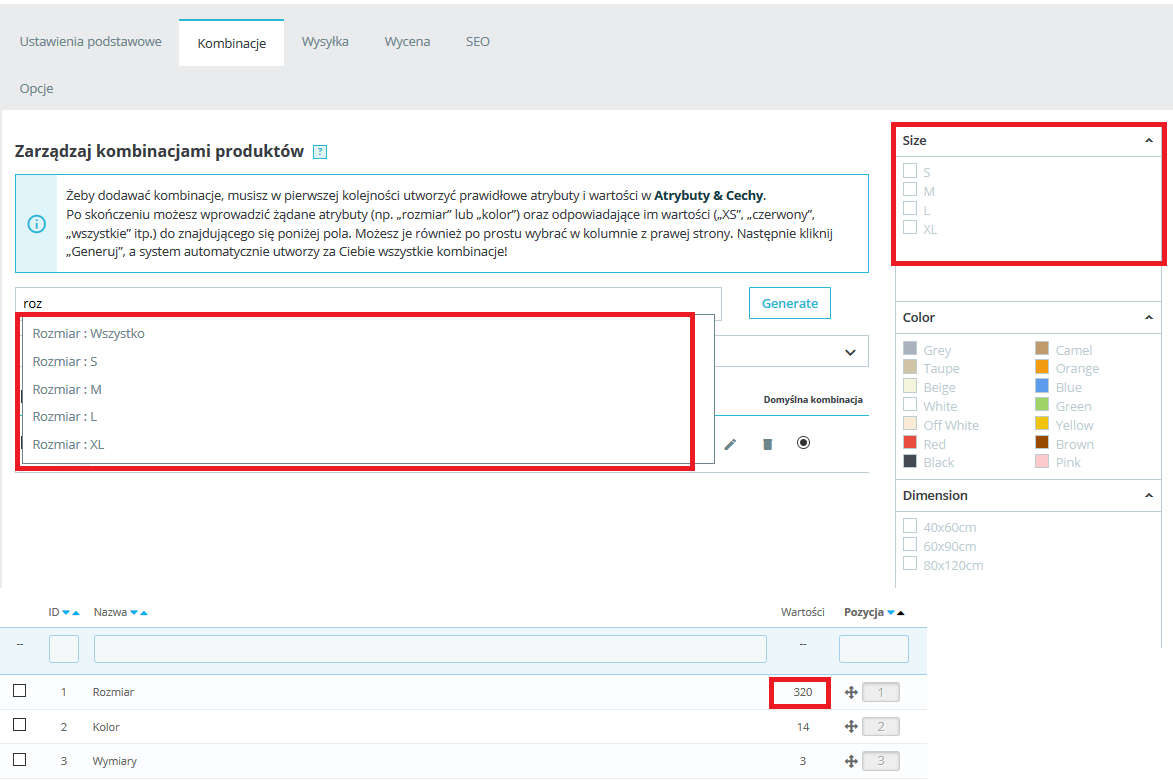Click the Generate button

790,303
